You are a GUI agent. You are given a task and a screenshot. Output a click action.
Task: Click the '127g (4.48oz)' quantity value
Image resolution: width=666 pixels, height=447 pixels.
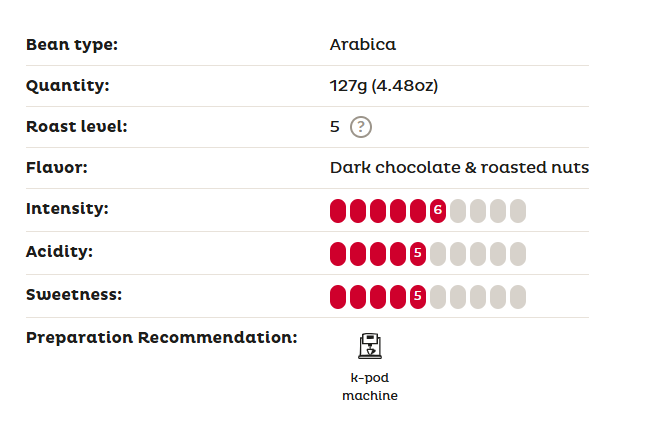click(x=384, y=86)
